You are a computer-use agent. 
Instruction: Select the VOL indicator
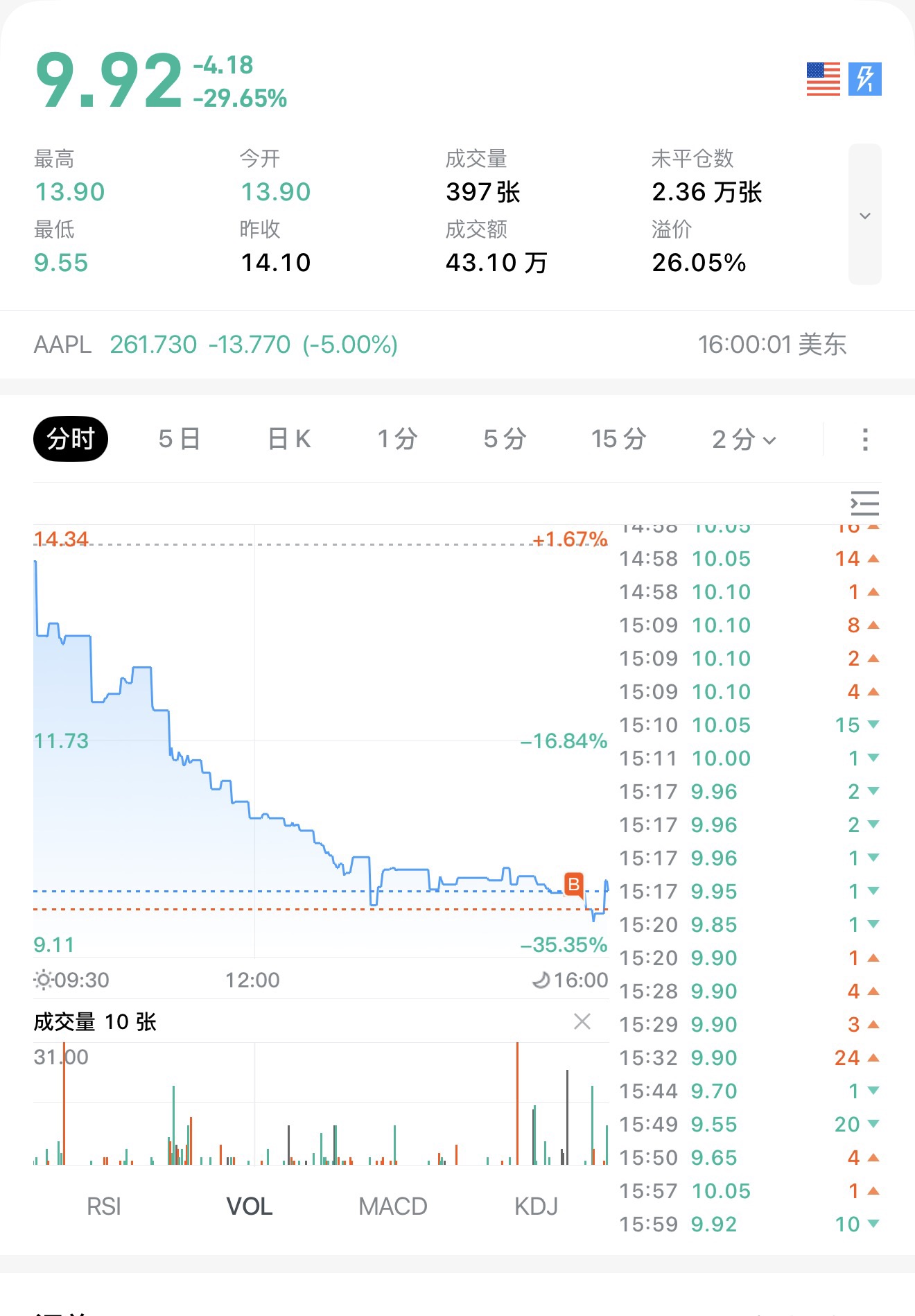[250, 1206]
